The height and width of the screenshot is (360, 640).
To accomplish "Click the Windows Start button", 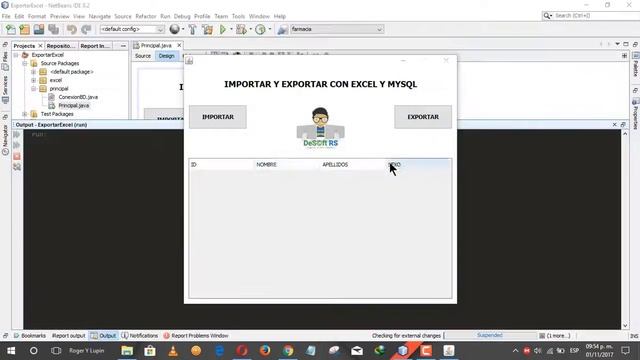I will coord(11,351).
